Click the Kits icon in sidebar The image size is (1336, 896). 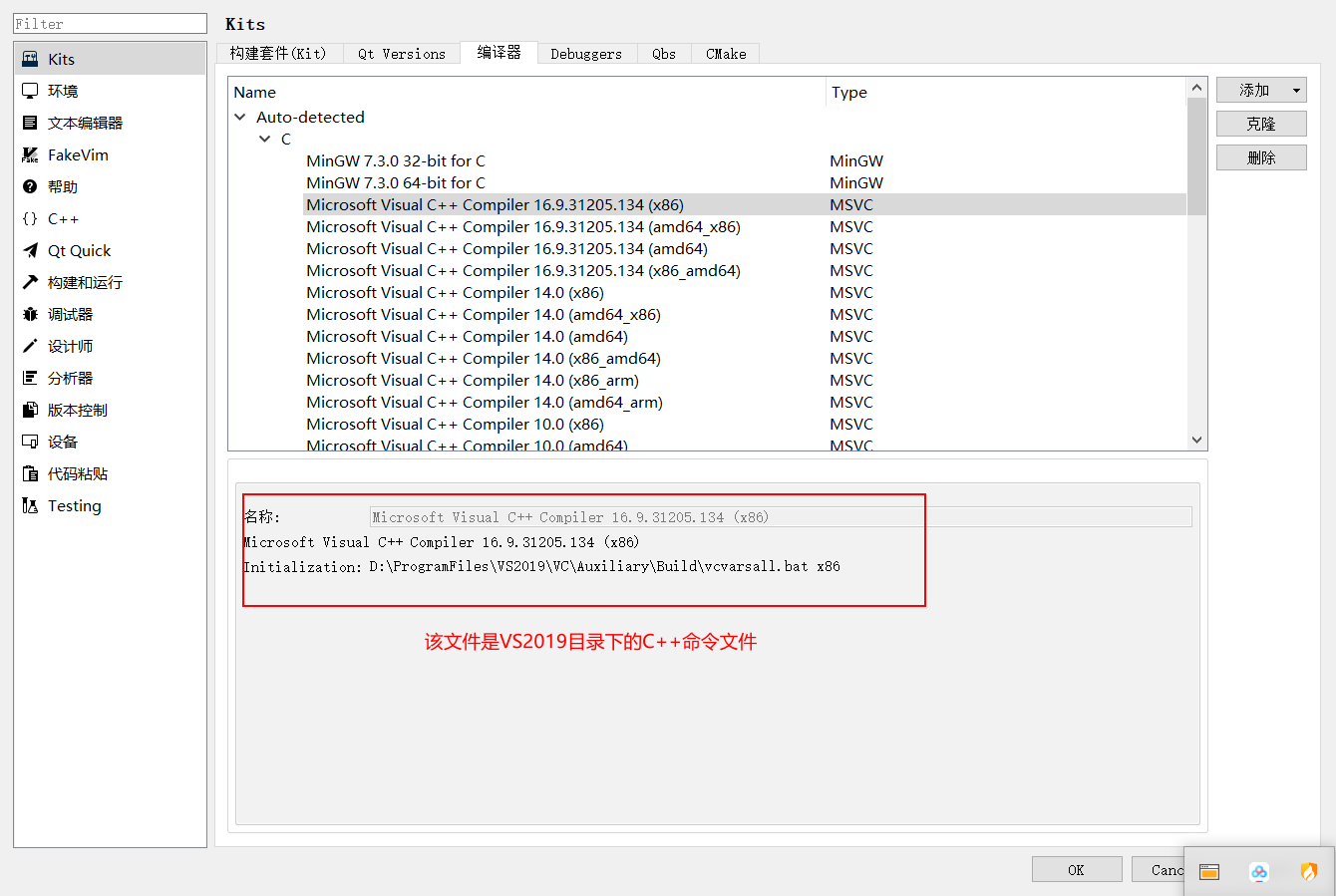tap(30, 59)
